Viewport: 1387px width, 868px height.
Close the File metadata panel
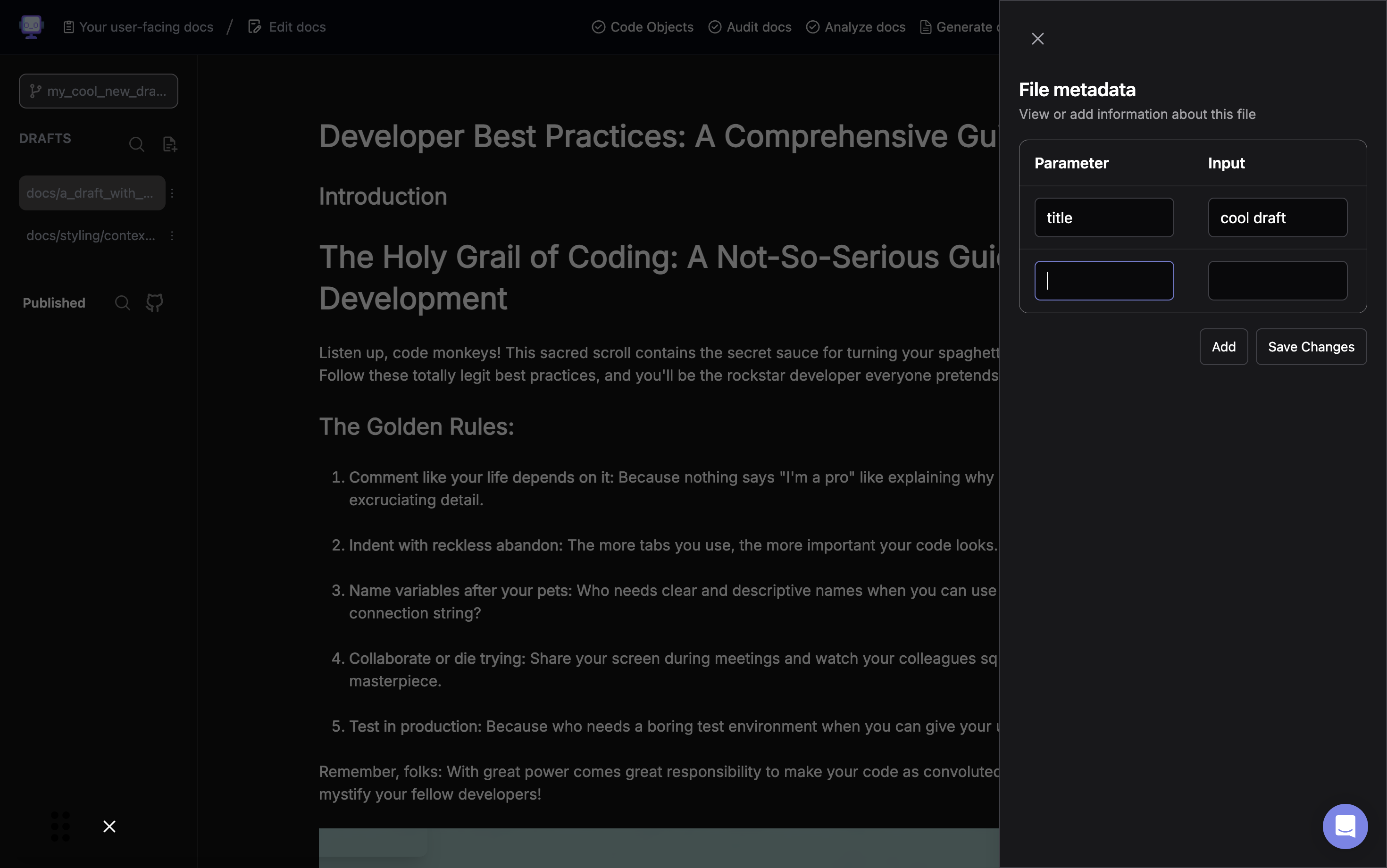(x=1037, y=39)
